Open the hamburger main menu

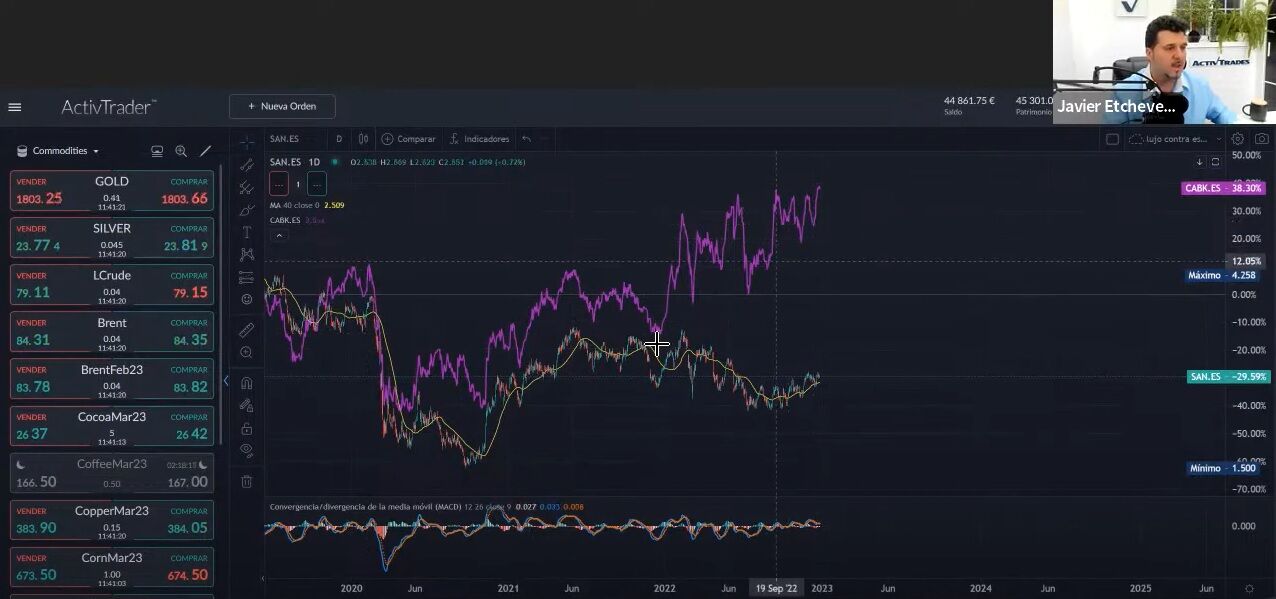pyautogui.click(x=15, y=107)
